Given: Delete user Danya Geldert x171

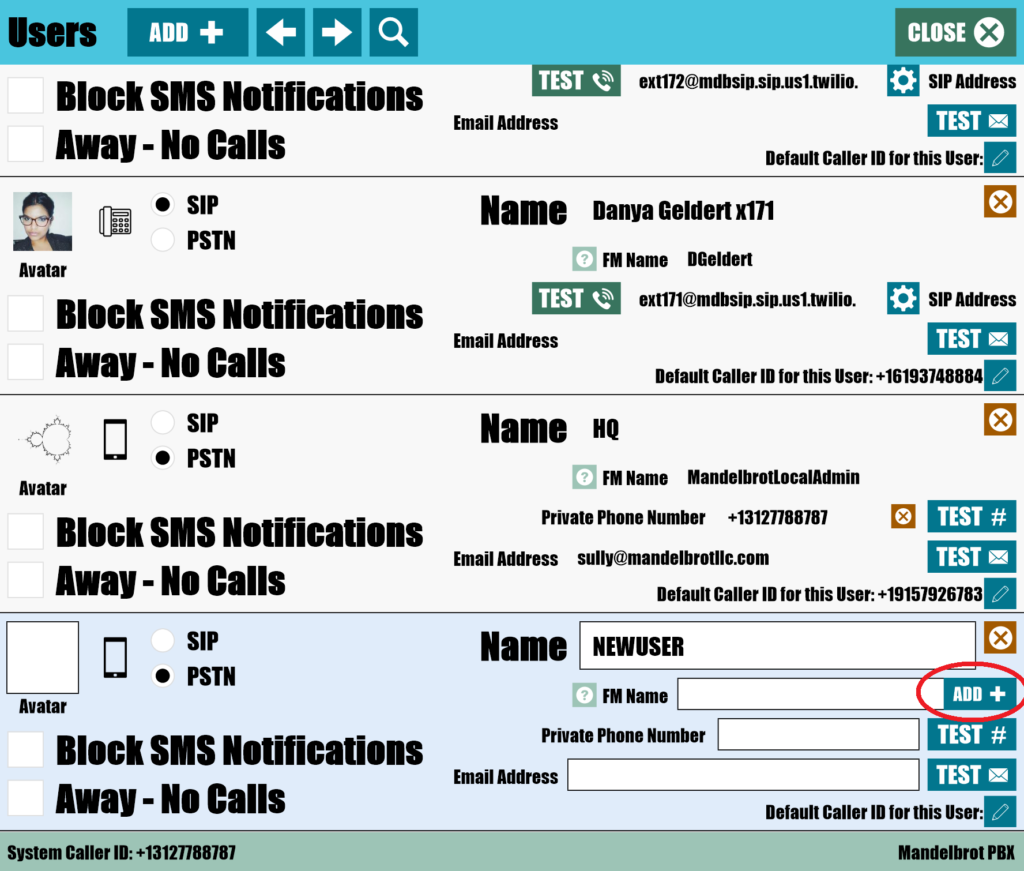Looking at the screenshot, I should click(x=1000, y=202).
